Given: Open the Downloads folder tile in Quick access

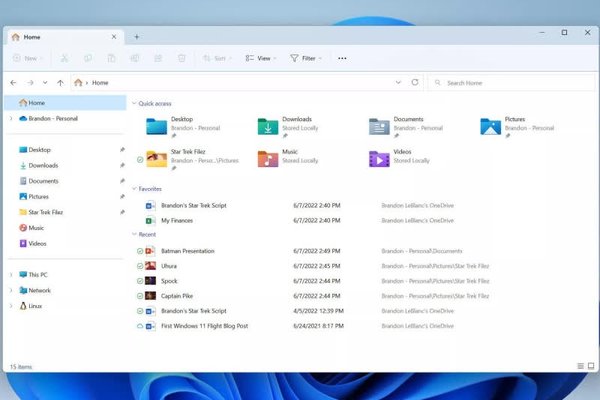Looking at the screenshot, I should click(x=288, y=127).
